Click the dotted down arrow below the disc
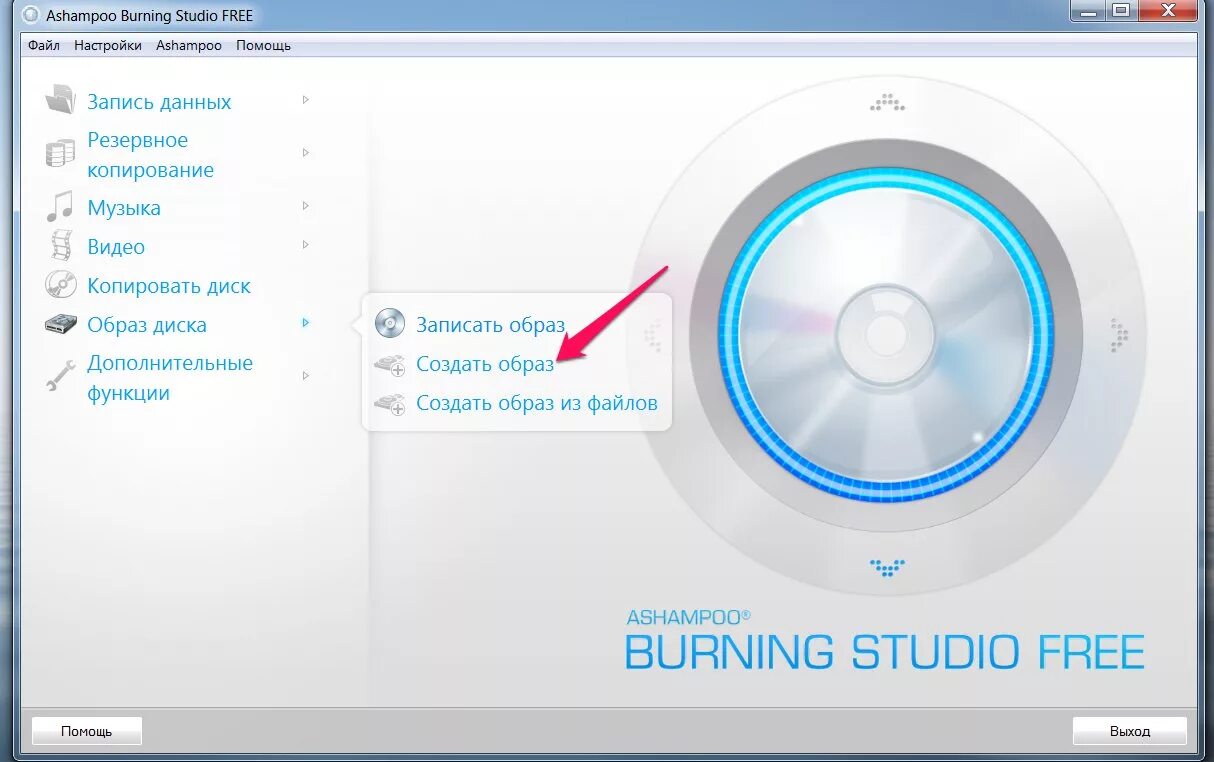This screenshot has width=1214, height=762. coord(887,568)
